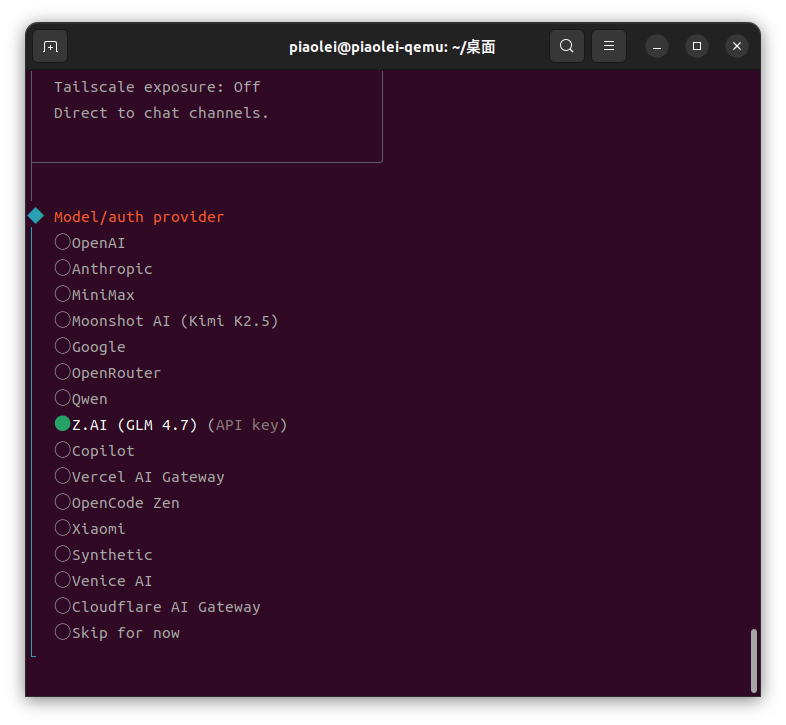This screenshot has height=725, width=786.
Task: Select Moonshot AI (Kimi K2.5) provider
Action: 166,321
